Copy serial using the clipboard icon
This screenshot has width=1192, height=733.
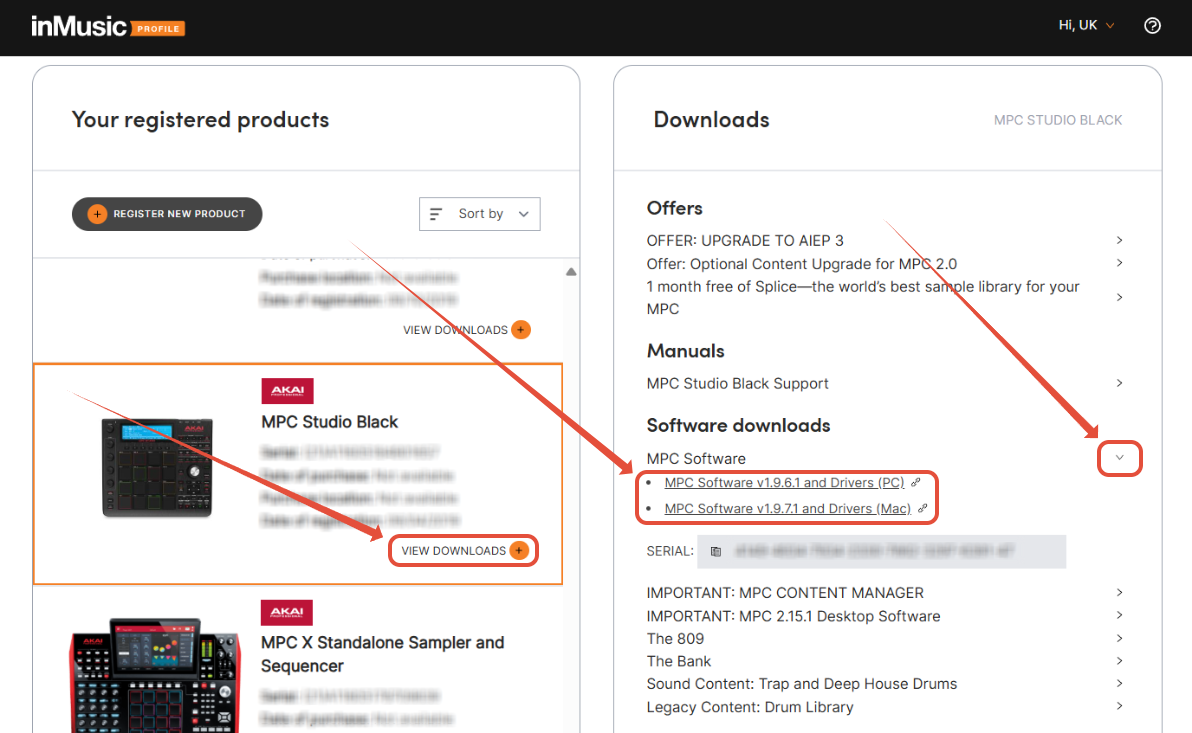tap(715, 551)
